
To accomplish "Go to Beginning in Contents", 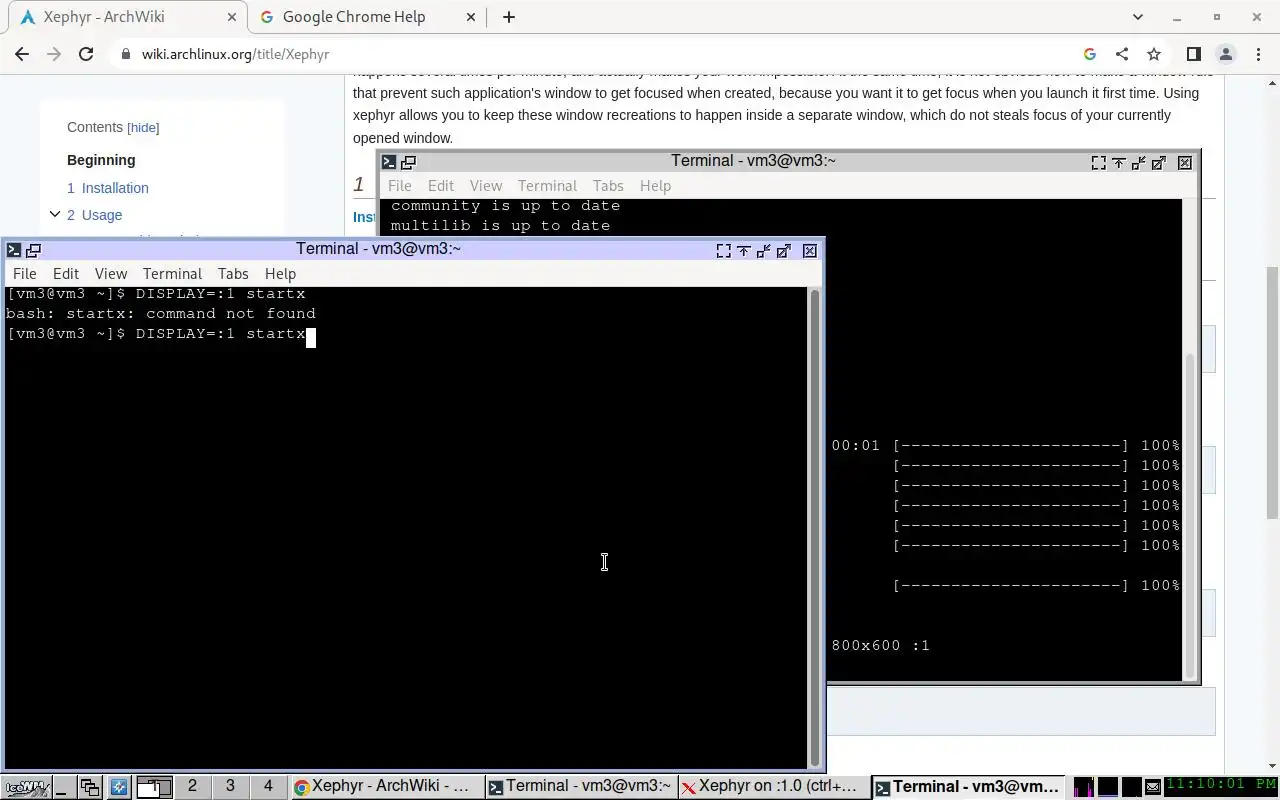I will pos(101,160).
